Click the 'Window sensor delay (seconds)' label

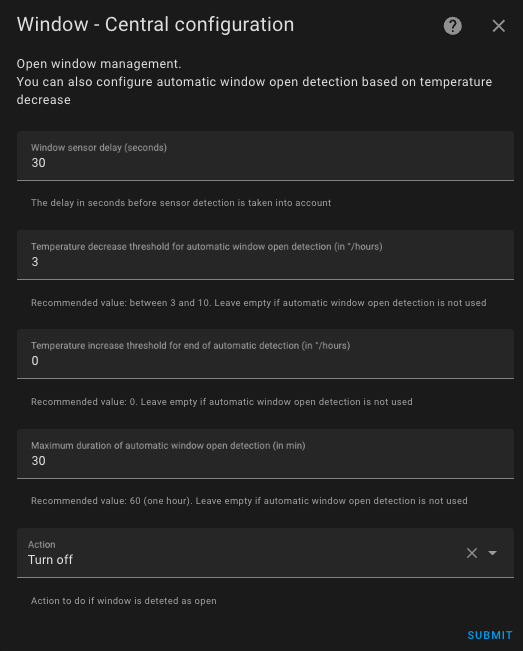[x=99, y=147]
